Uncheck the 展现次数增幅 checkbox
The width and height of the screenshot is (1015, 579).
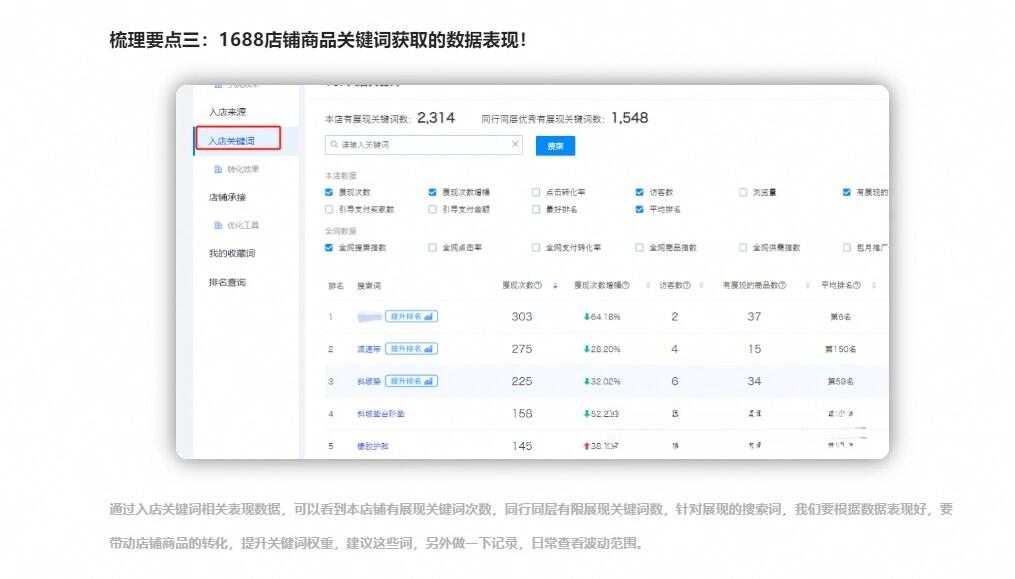click(432, 192)
